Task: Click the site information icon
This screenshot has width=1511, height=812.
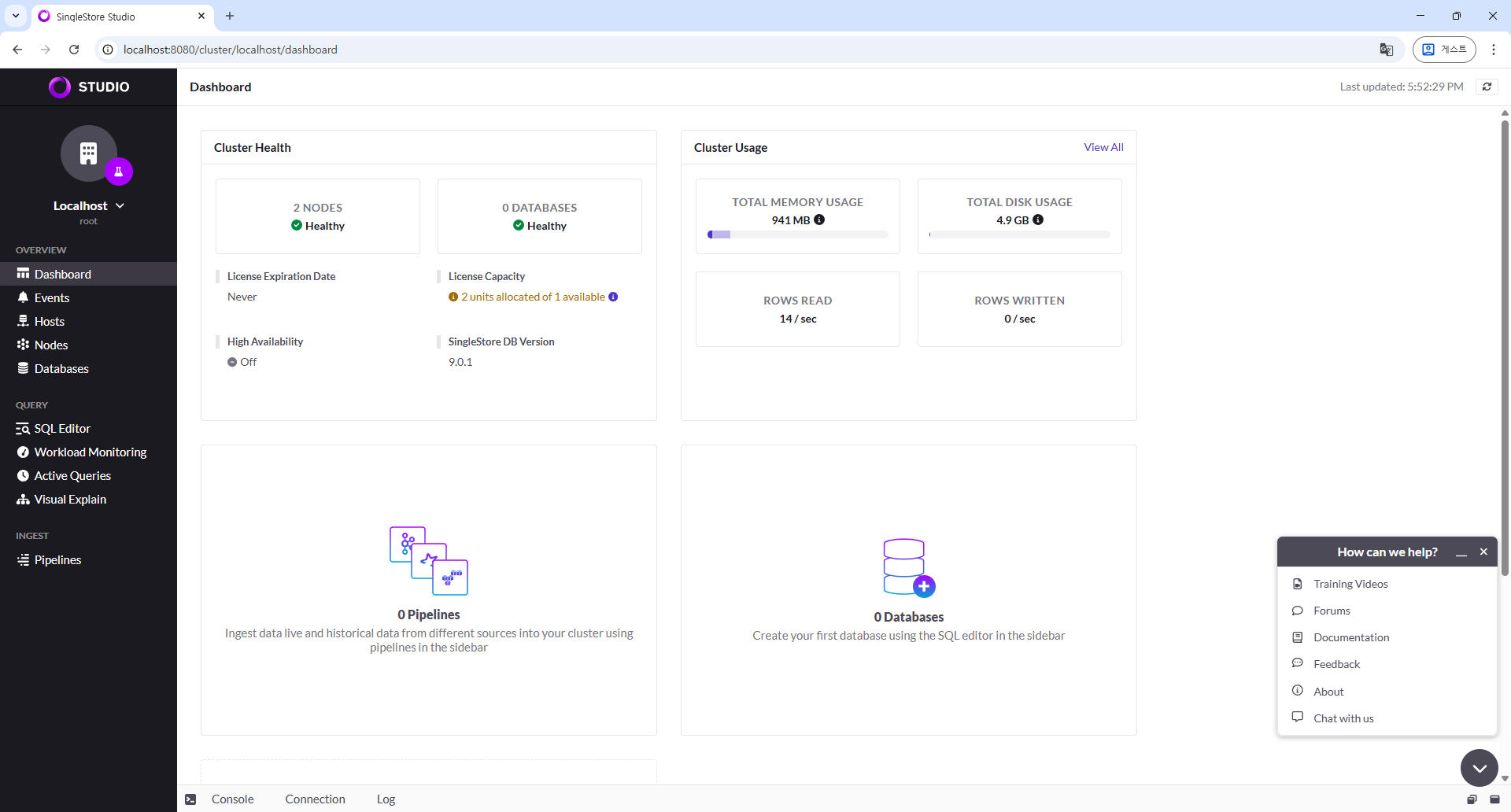Action: point(108,50)
